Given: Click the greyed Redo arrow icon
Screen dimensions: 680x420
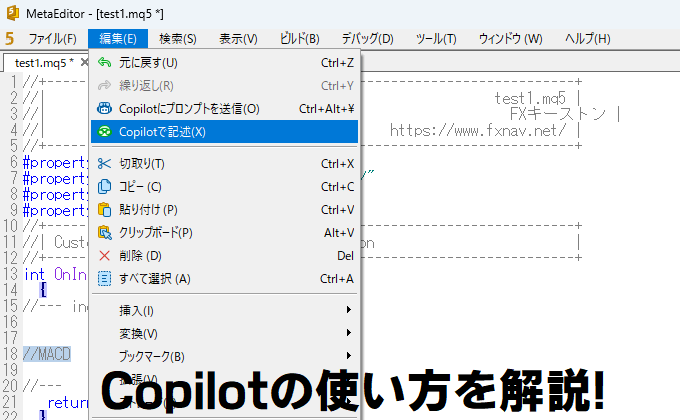Looking at the screenshot, I should pyautogui.click(x=104, y=85).
